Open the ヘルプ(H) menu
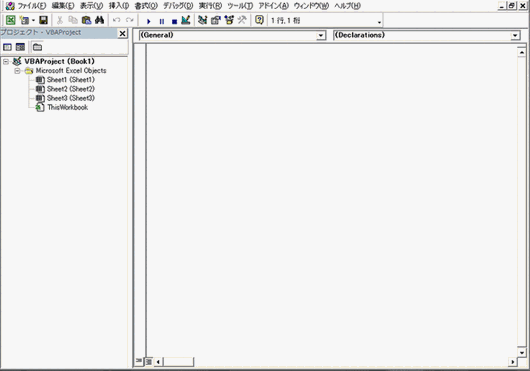Screen dimensions: 530x371 click(347, 6)
